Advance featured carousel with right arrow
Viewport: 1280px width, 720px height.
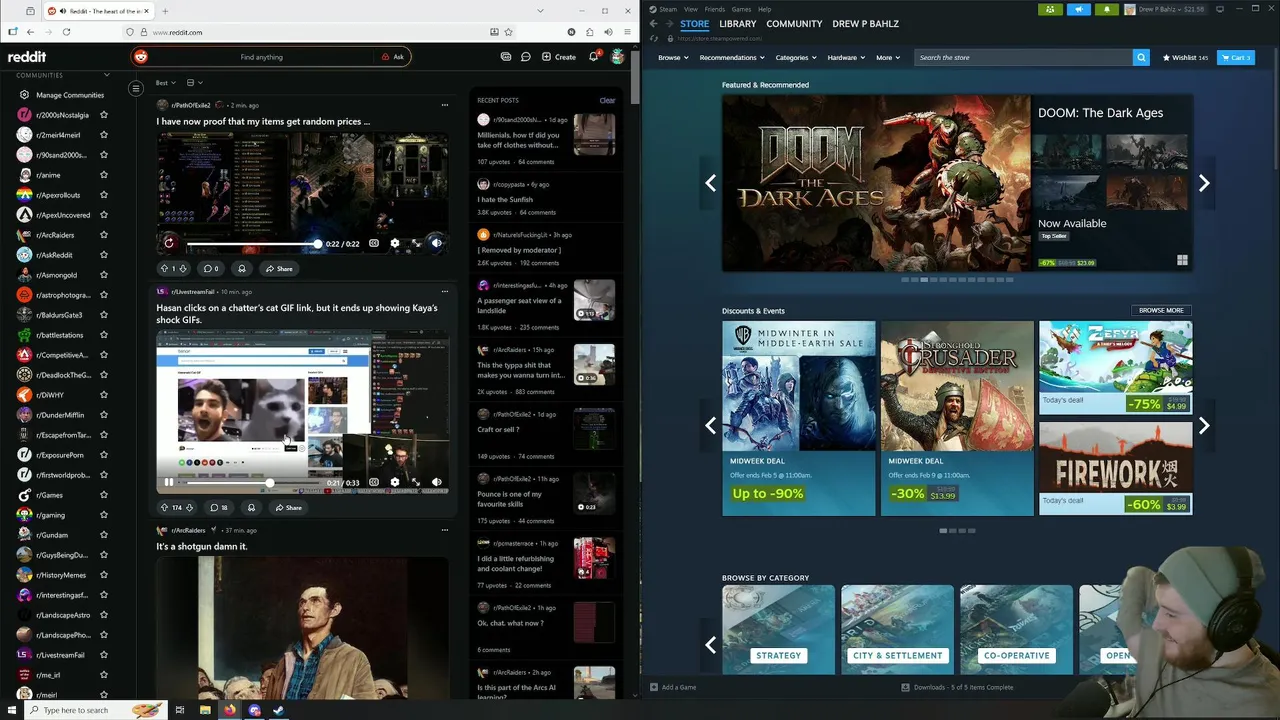pos(1204,183)
